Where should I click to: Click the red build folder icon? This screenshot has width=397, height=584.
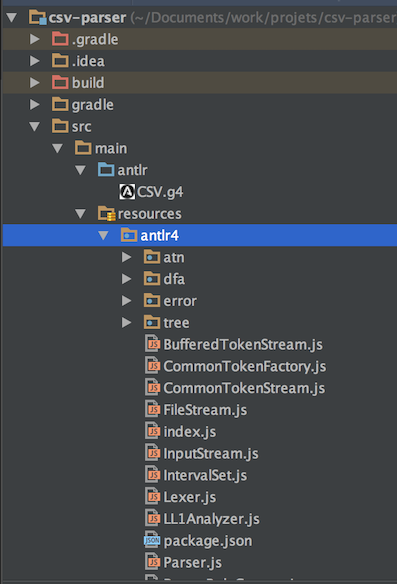tap(60, 83)
